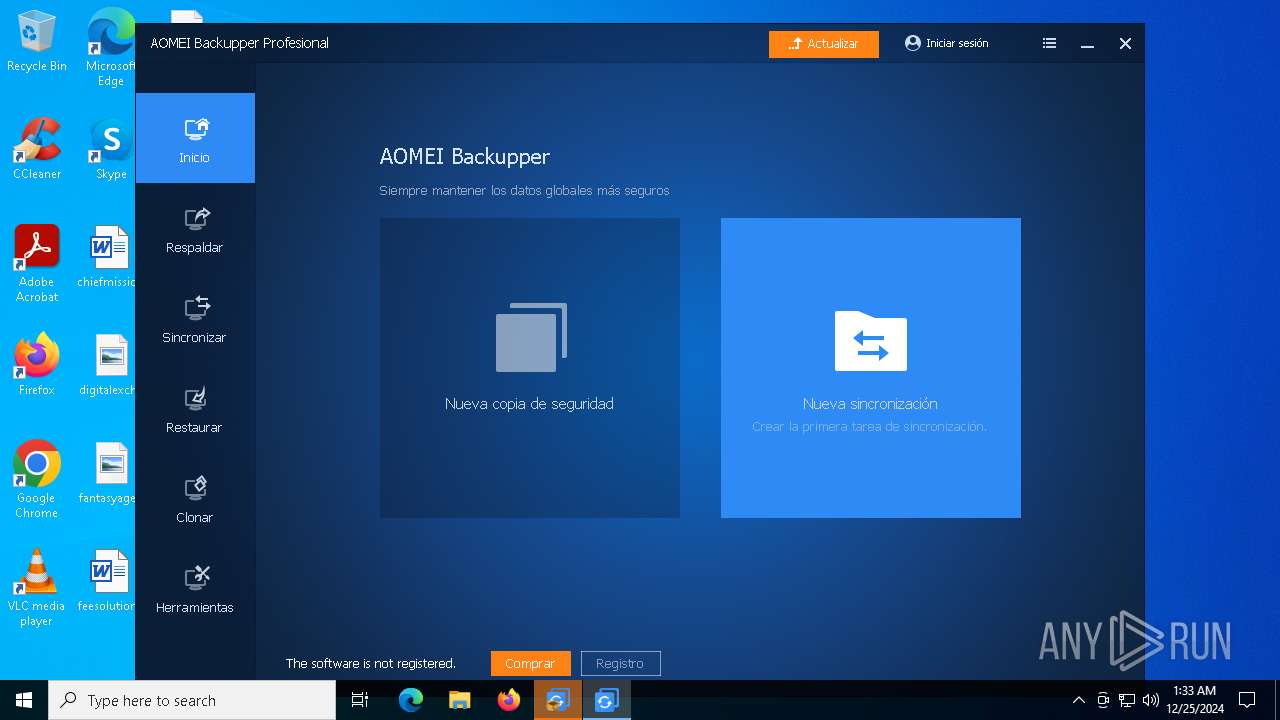Open Microsoft Edge from the taskbar
The image size is (1280, 720).
click(x=411, y=700)
